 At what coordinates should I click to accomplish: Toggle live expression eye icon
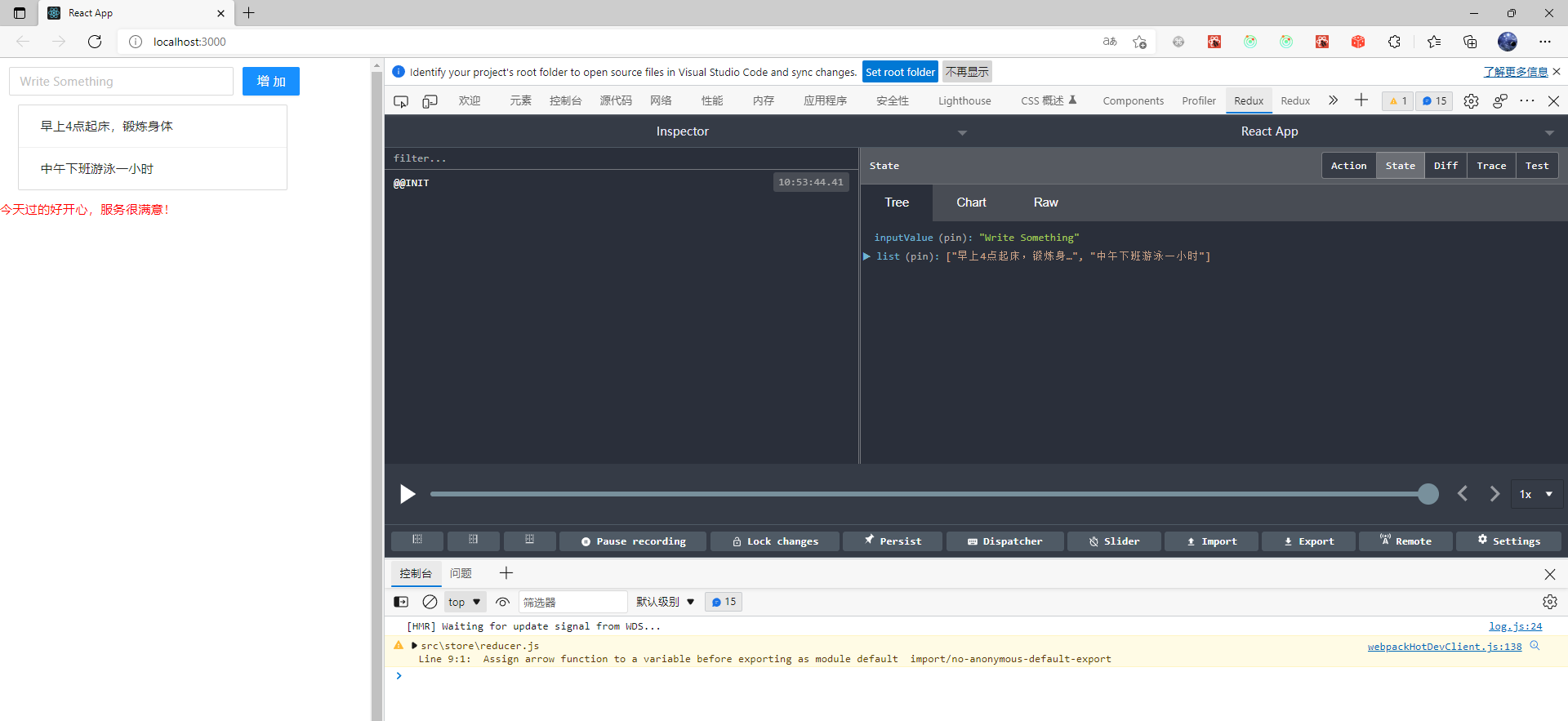pos(502,602)
